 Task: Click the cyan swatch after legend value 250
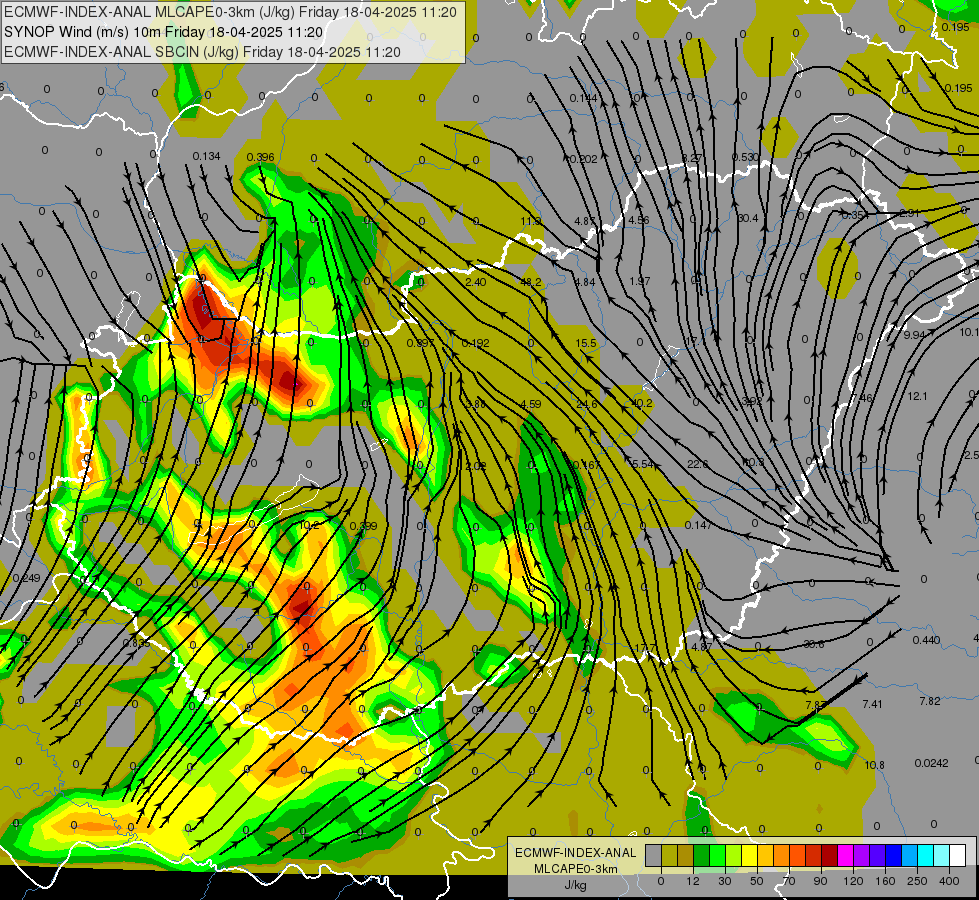click(926, 856)
